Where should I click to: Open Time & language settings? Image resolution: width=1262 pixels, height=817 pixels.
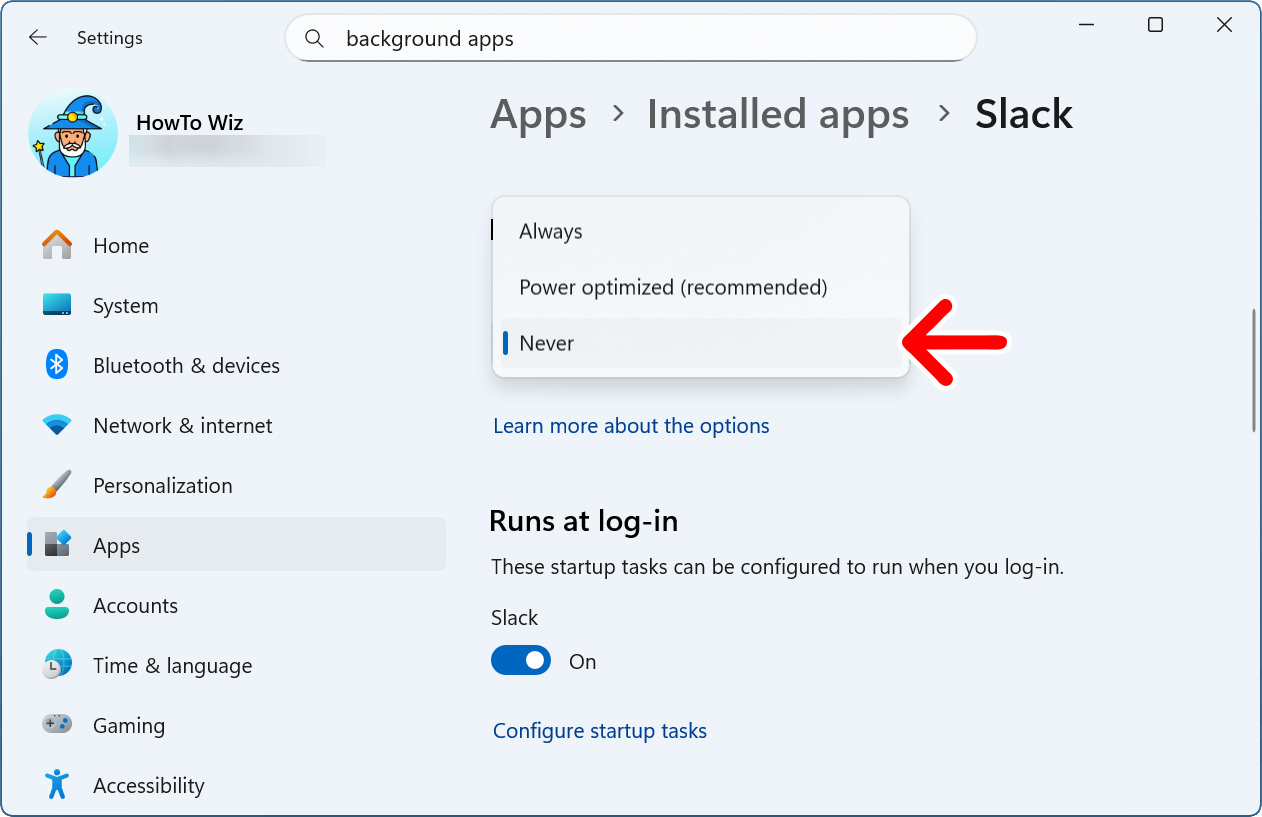172,665
